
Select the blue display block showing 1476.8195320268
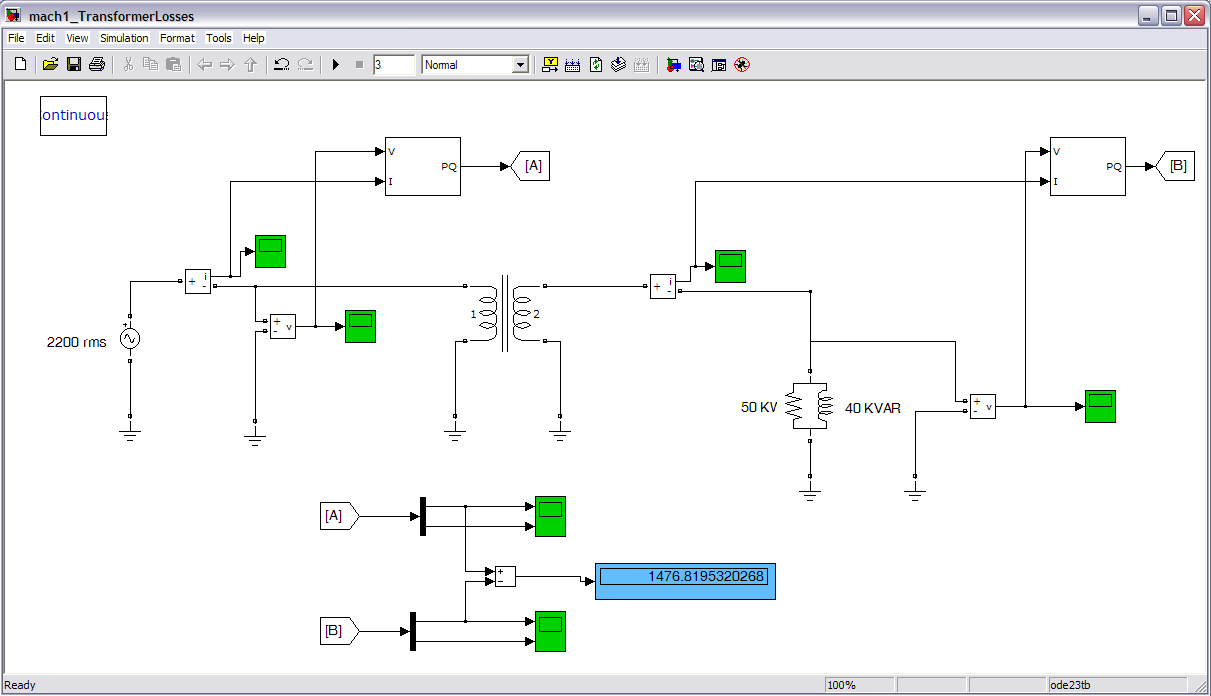[x=685, y=581]
